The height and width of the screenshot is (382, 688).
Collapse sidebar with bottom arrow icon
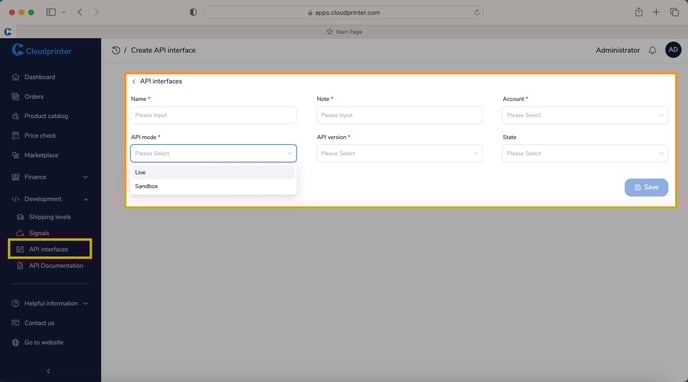pyautogui.click(x=48, y=371)
